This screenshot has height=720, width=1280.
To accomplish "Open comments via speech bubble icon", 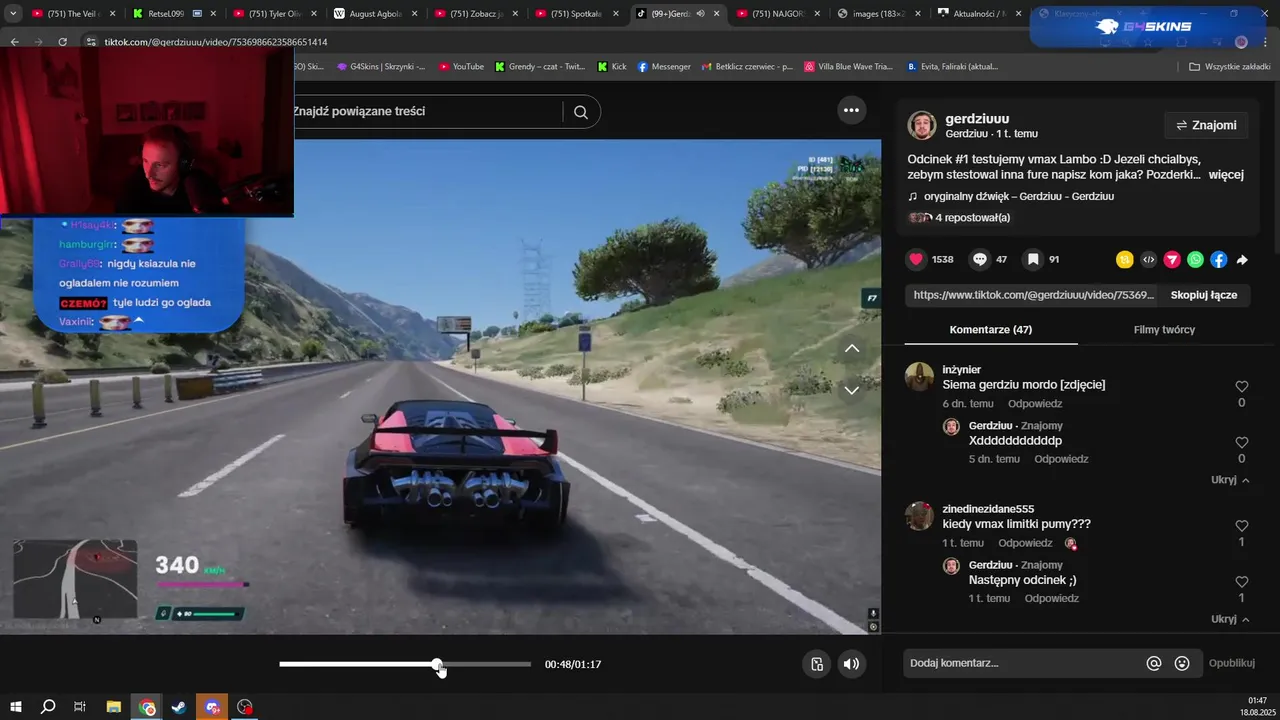I will 980,259.
